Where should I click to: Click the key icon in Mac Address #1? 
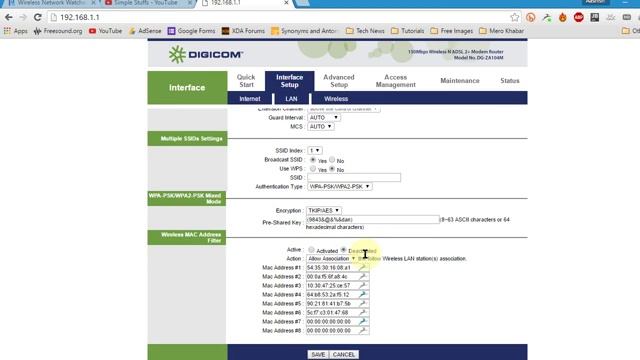362,268
